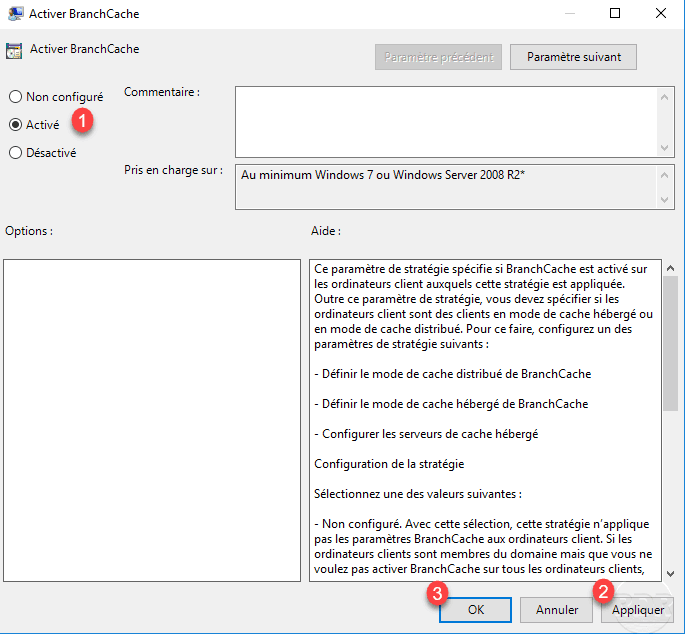
Task: Close the Activer BranchCache window
Action: point(661,13)
